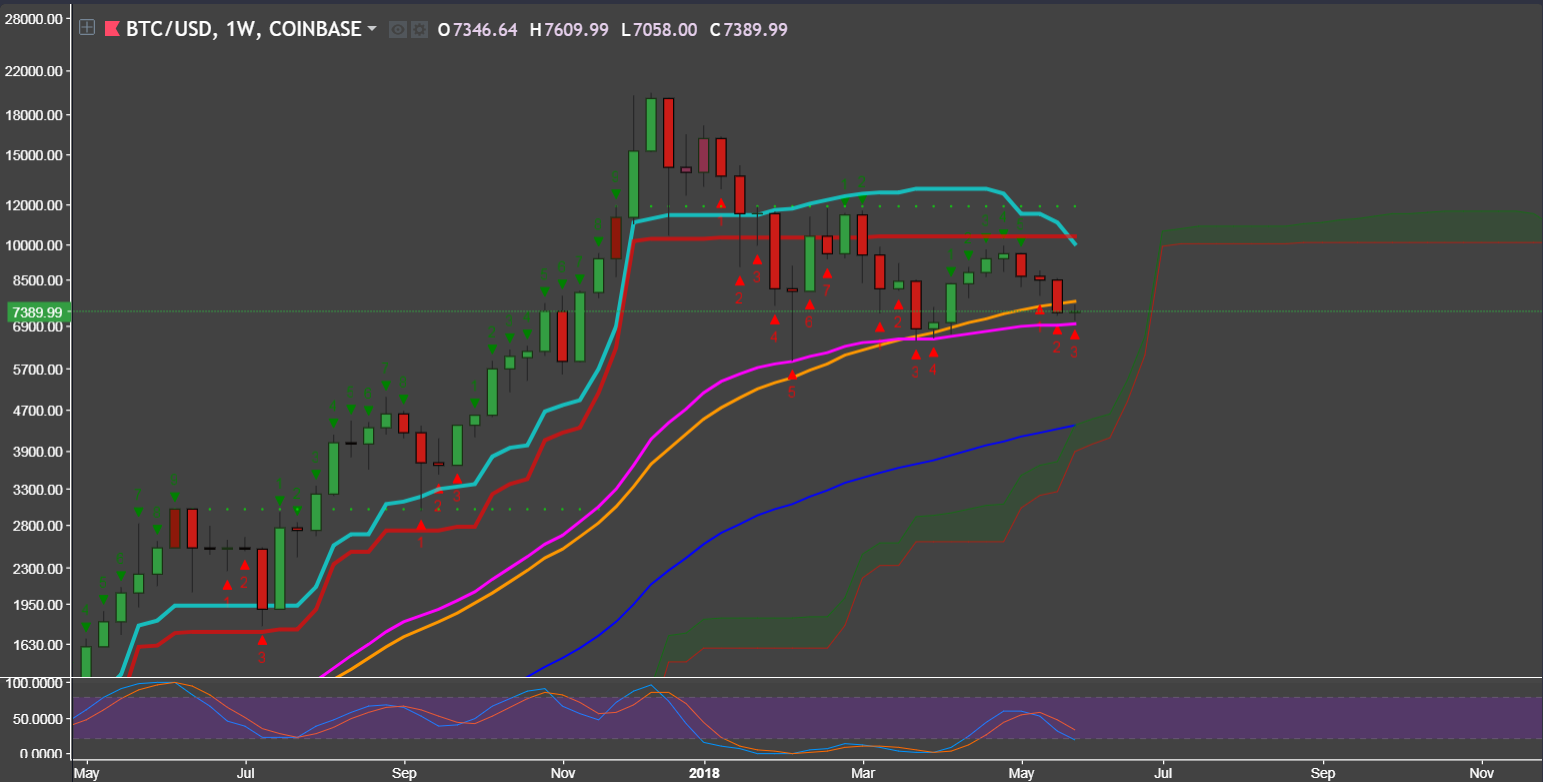Click the green 7389.99 current price tag on the price axis
Image resolution: width=1543 pixels, height=782 pixels.
[x=36, y=312]
